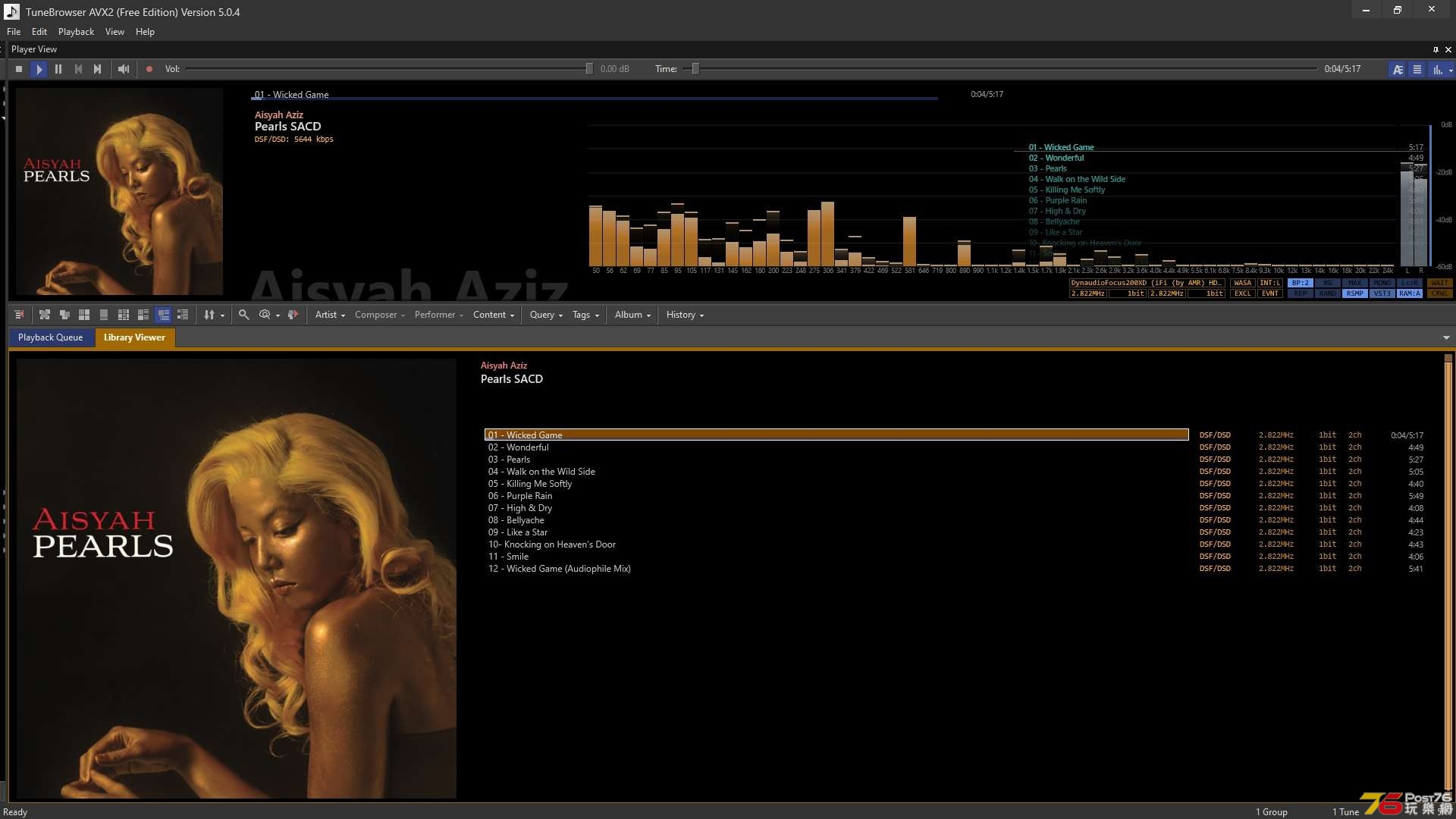Select track 12 - Wicked Game (Audiophile Mix)
The width and height of the screenshot is (1456, 819).
coord(836,569)
